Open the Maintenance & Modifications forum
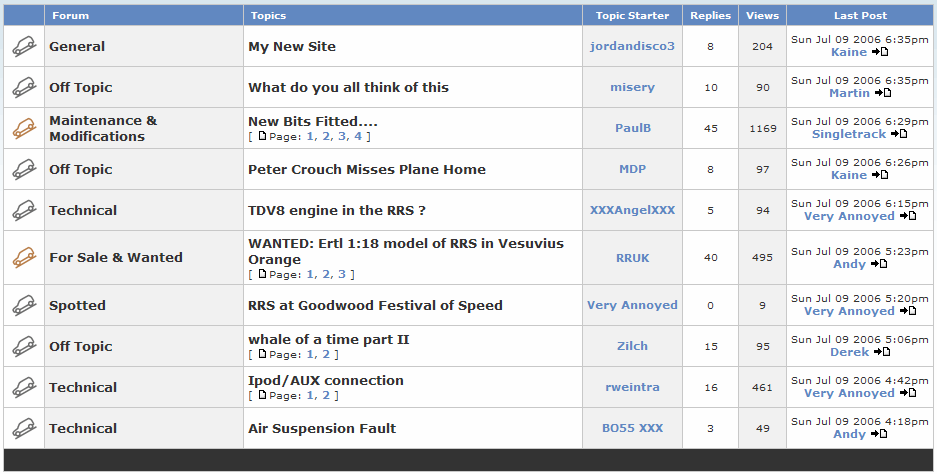The height and width of the screenshot is (474, 937). tap(103, 129)
